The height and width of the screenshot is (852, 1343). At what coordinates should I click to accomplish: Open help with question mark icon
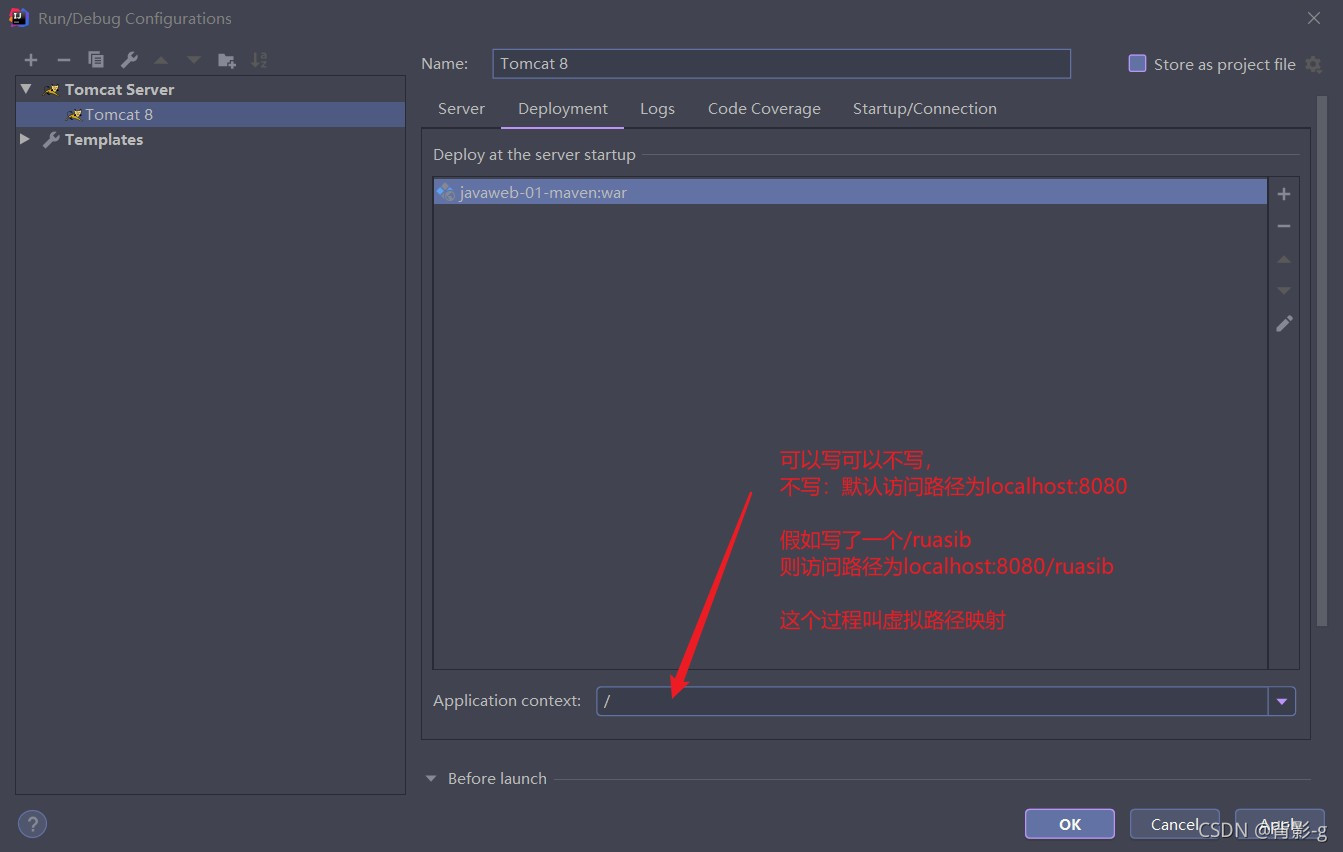32,824
